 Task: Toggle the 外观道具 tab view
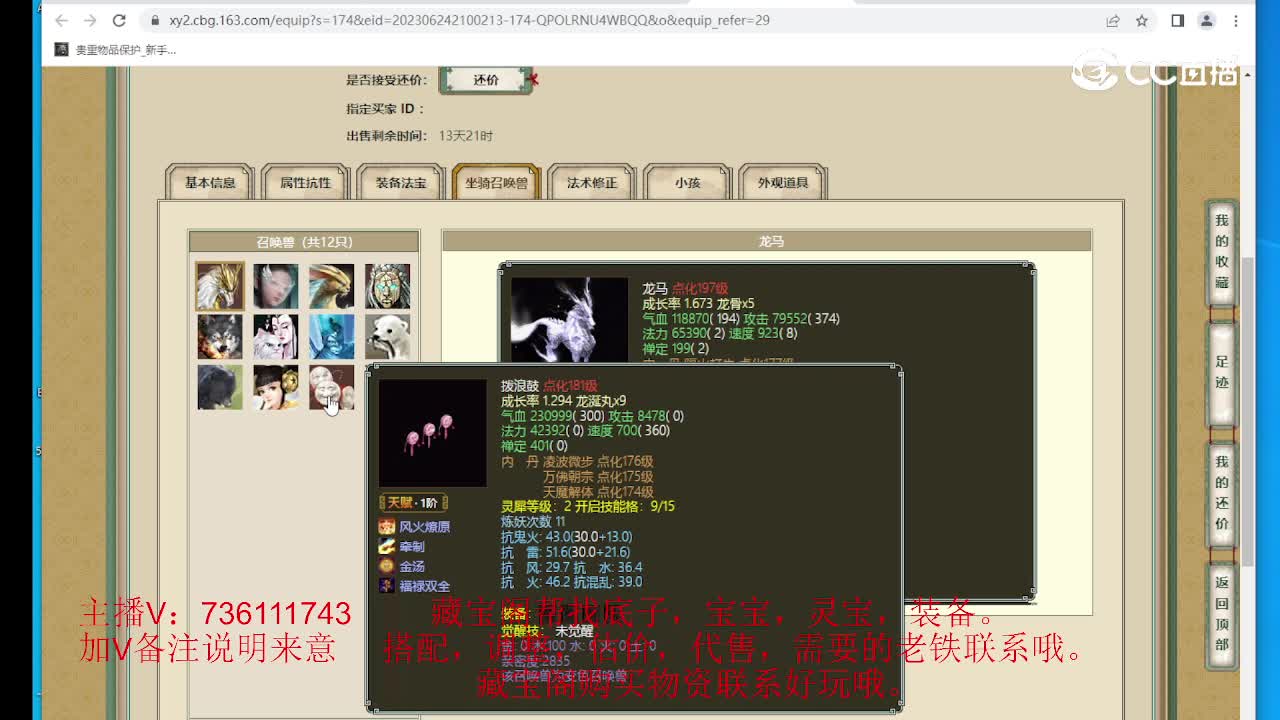pyautogui.click(x=782, y=183)
